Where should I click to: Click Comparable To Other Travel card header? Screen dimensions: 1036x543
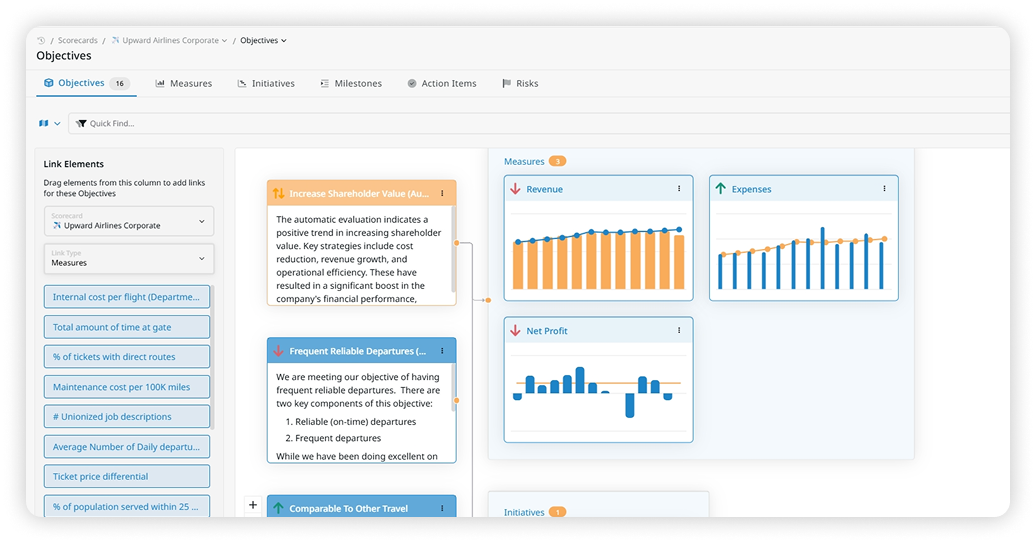(x=361, y=507)
